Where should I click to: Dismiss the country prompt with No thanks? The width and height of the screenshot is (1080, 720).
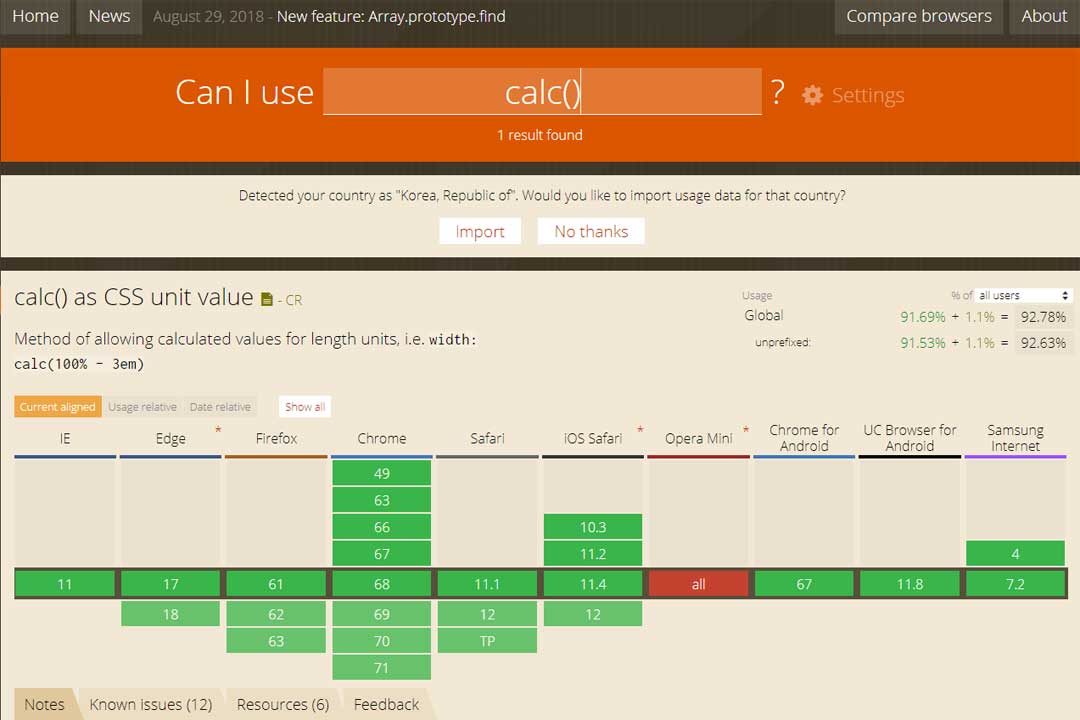tap(590, 231)
